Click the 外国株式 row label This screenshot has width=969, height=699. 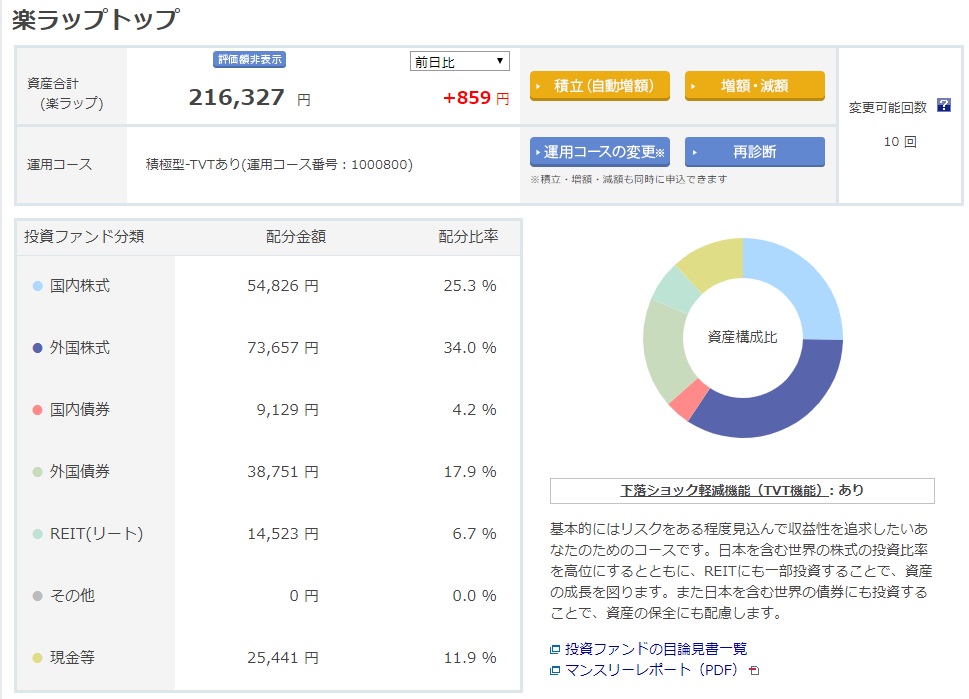pos(80,348)
